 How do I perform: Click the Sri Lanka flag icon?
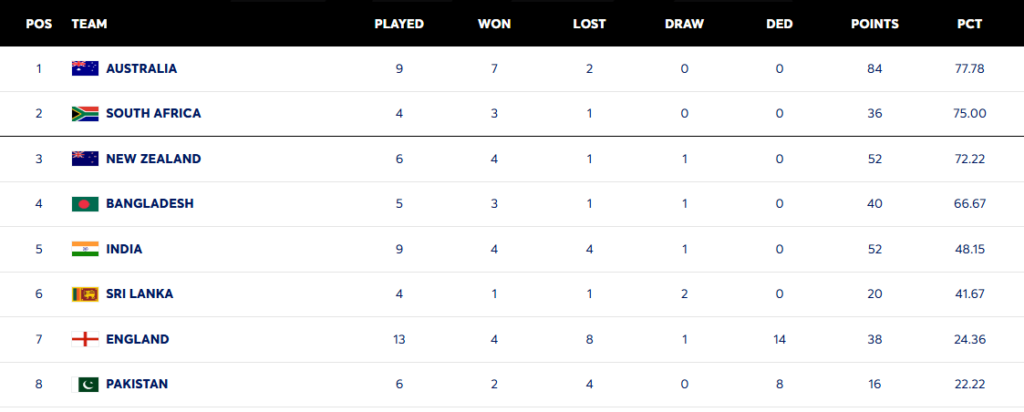tap(85, 294)
